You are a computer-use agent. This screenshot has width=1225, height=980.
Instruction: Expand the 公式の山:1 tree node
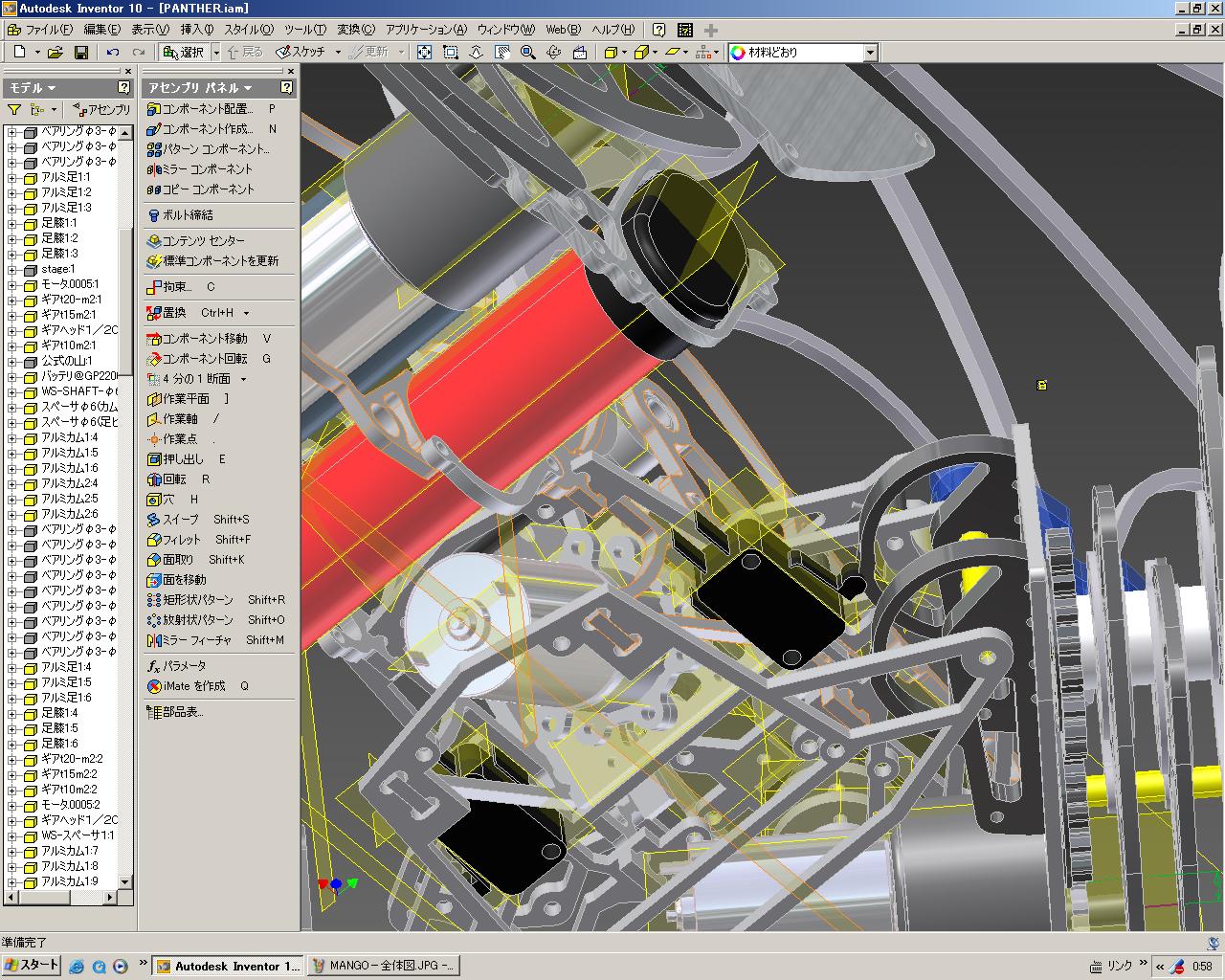pos(12,361)
